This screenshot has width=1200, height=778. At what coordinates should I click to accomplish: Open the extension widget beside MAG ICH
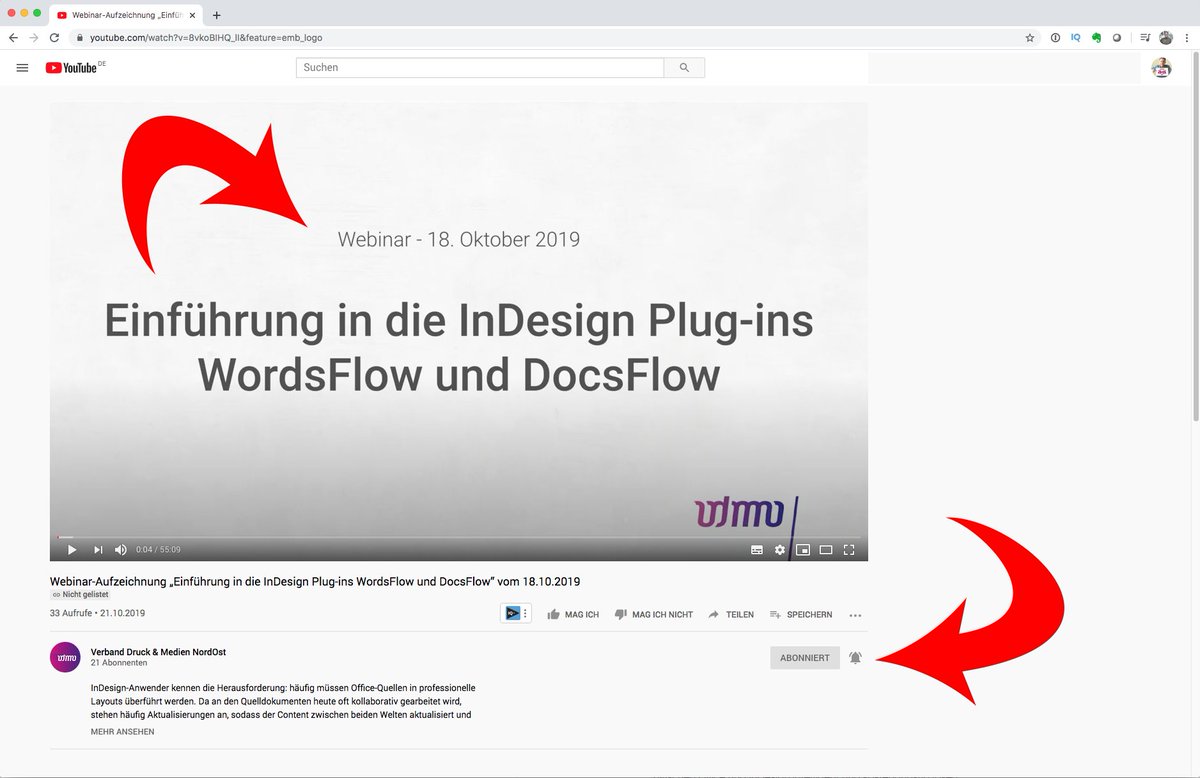(517, 613)
